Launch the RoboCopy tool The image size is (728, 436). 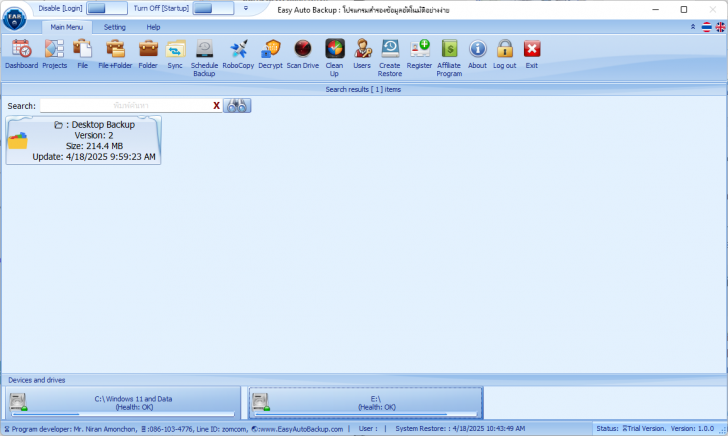pyautogui.click(x=238, y=54)
